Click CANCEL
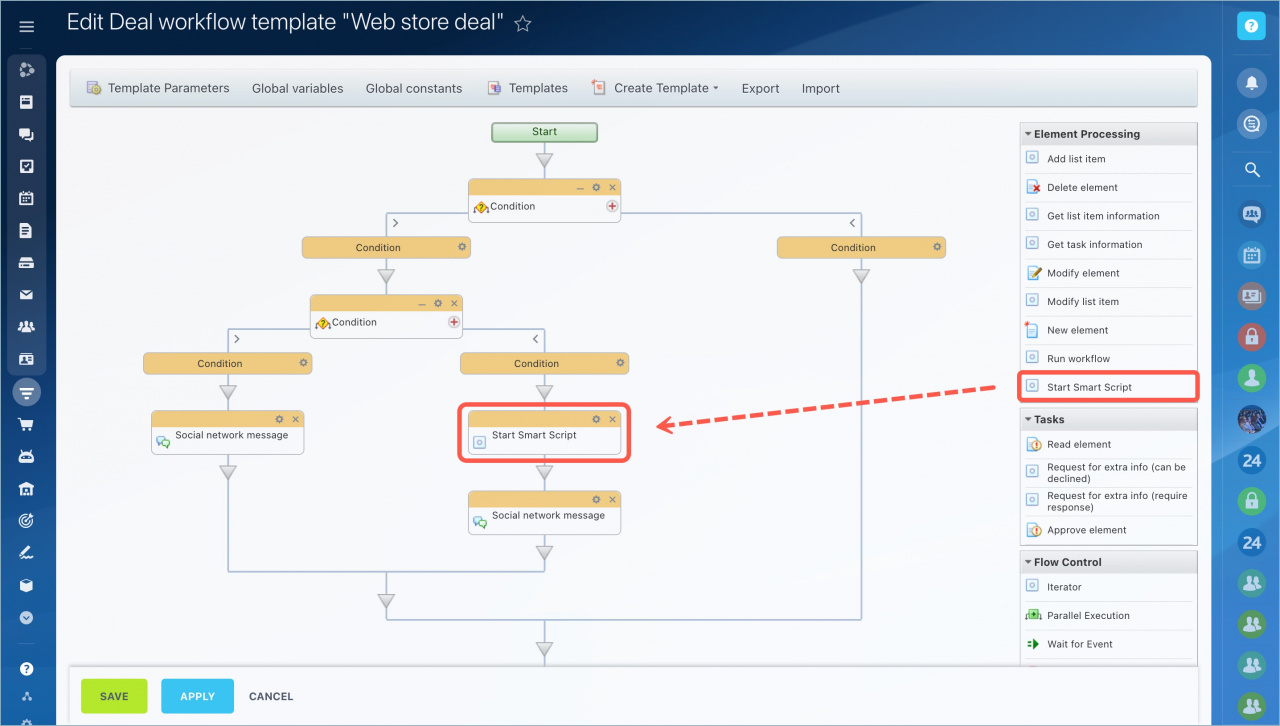Screen dimensions: 1280x726 [x=271, y=696]
